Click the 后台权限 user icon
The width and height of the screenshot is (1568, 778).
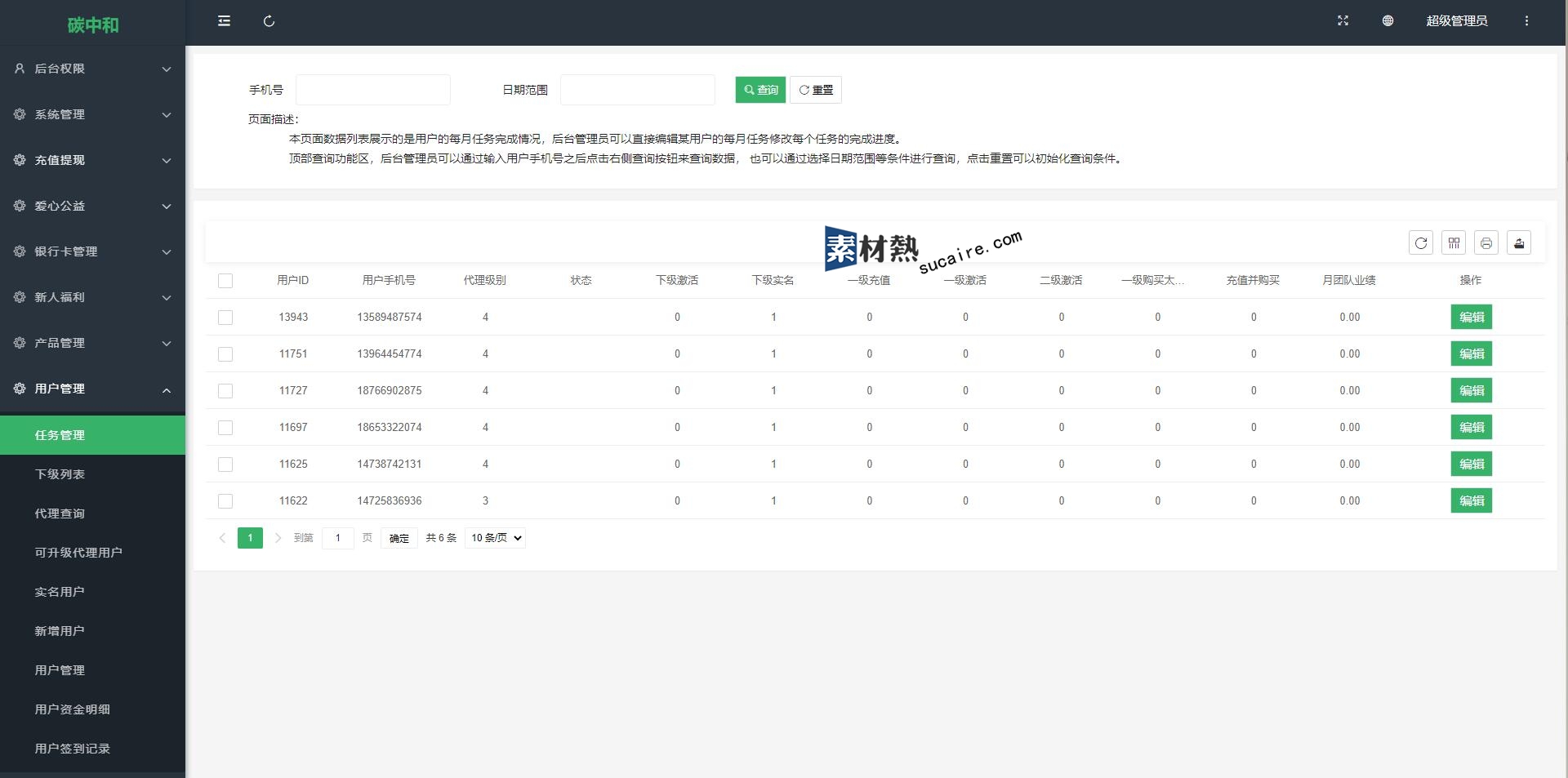[20, 69]
